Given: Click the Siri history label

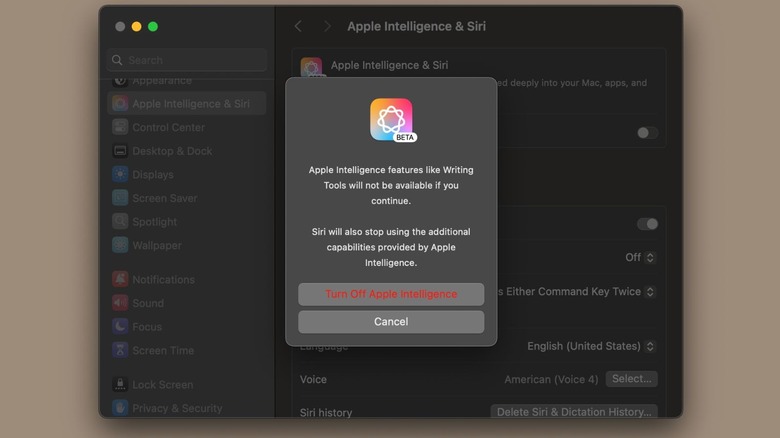Looking at the screenshot, I should [326, 412].
